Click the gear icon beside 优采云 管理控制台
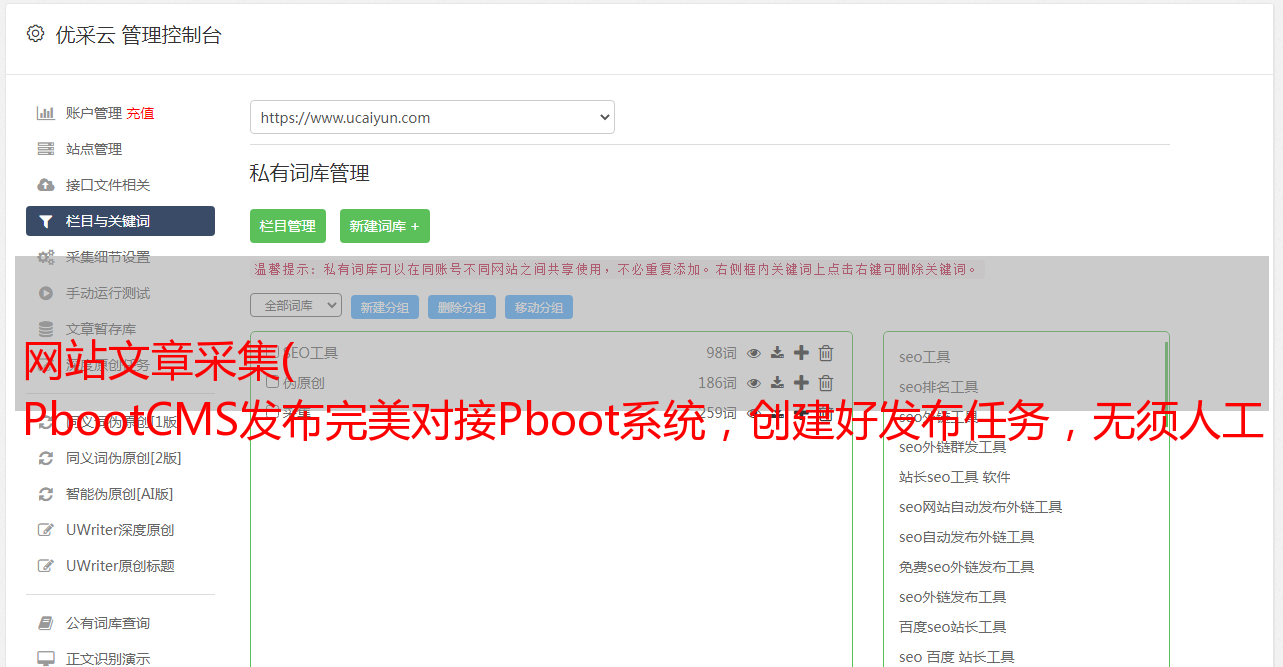1283x667 pixels. 35,34
